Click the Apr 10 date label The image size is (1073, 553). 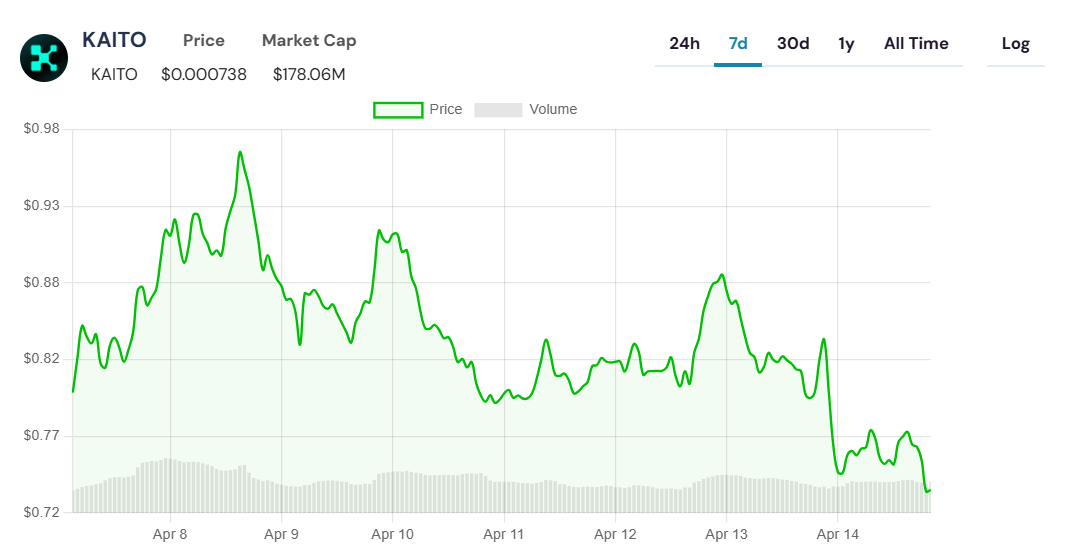click(392, 535)
